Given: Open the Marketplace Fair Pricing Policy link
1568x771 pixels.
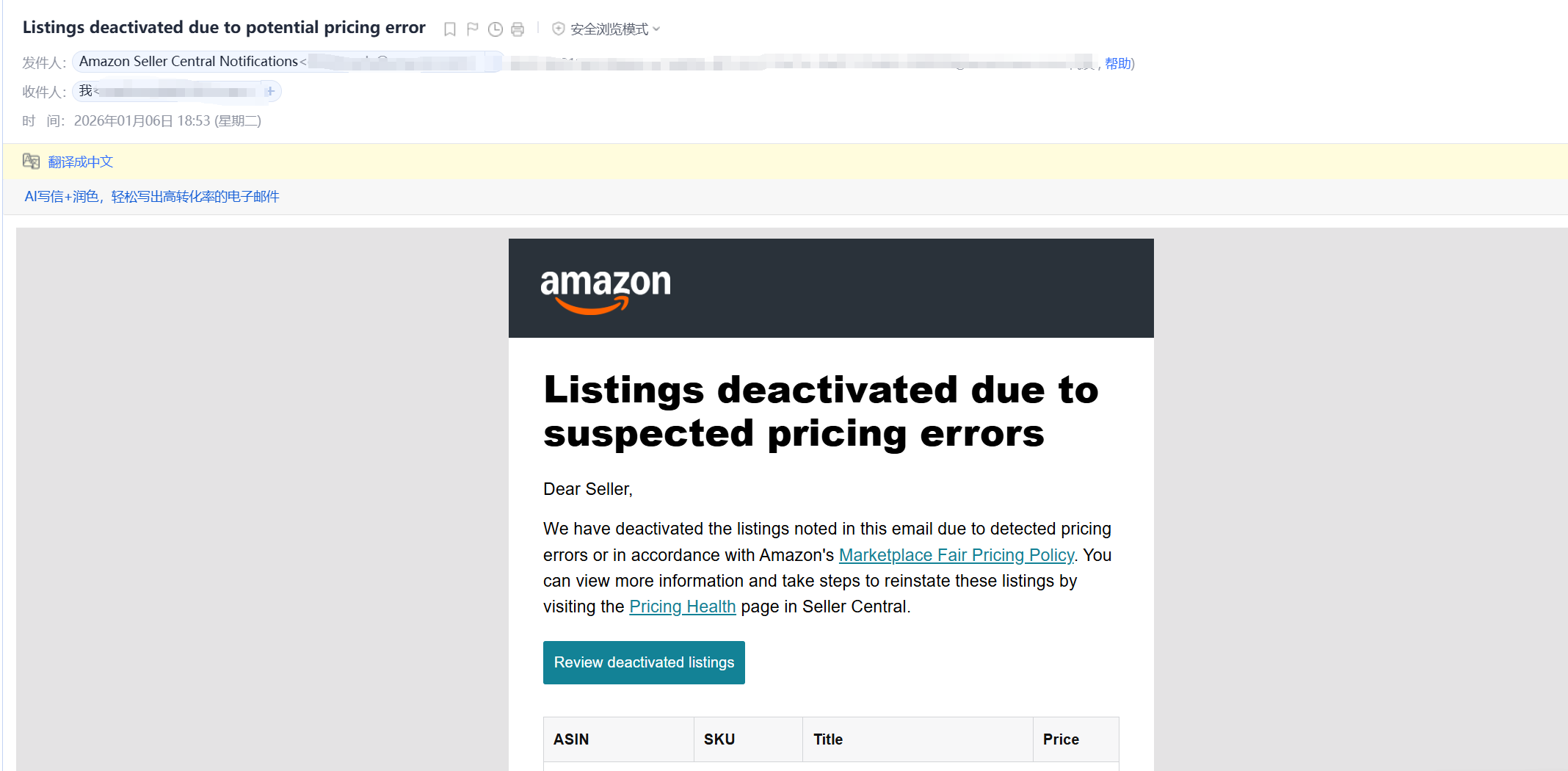Looking at the screenshot, I should [956, 555].
